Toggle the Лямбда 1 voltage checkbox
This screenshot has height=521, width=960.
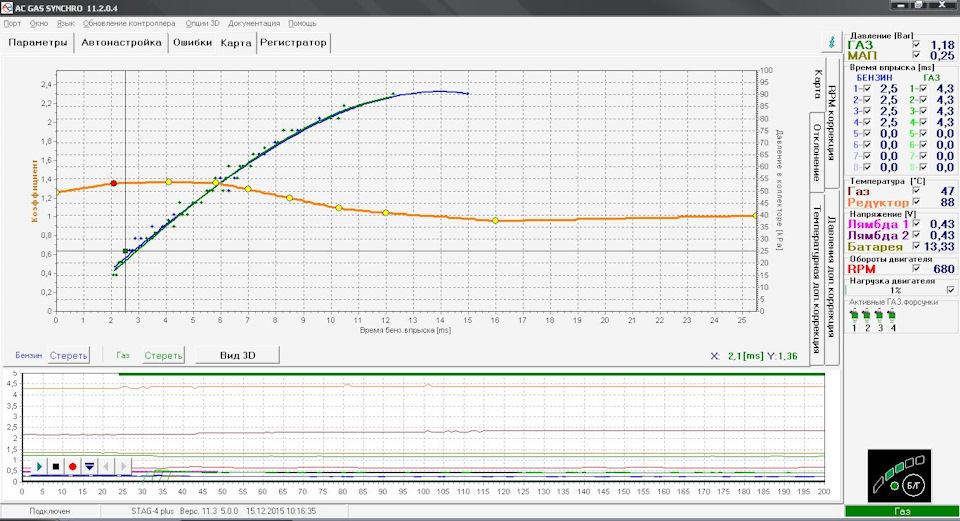coord(916,224)
